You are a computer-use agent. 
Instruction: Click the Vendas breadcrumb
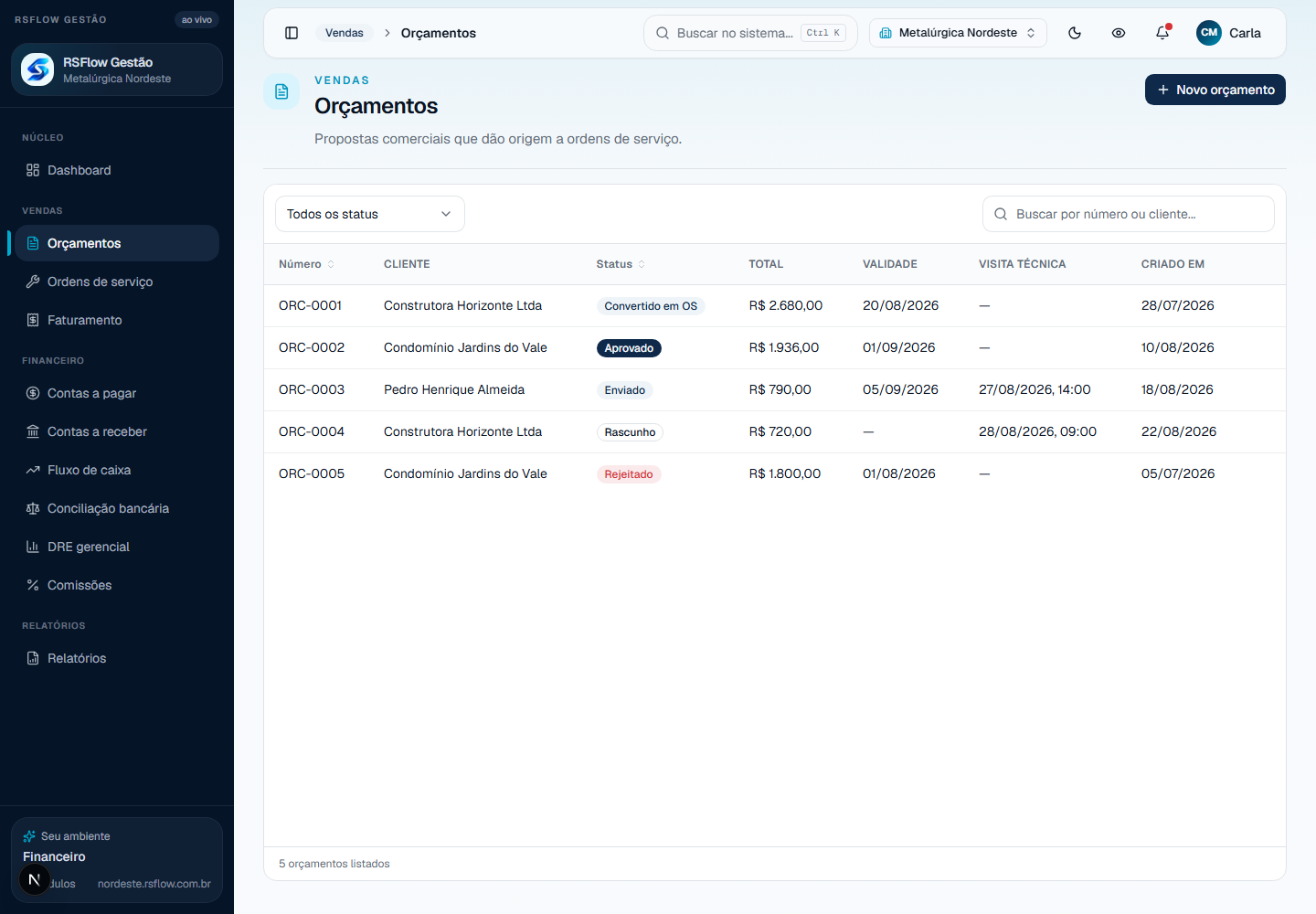pyautogui.click(x=345, y=33)
